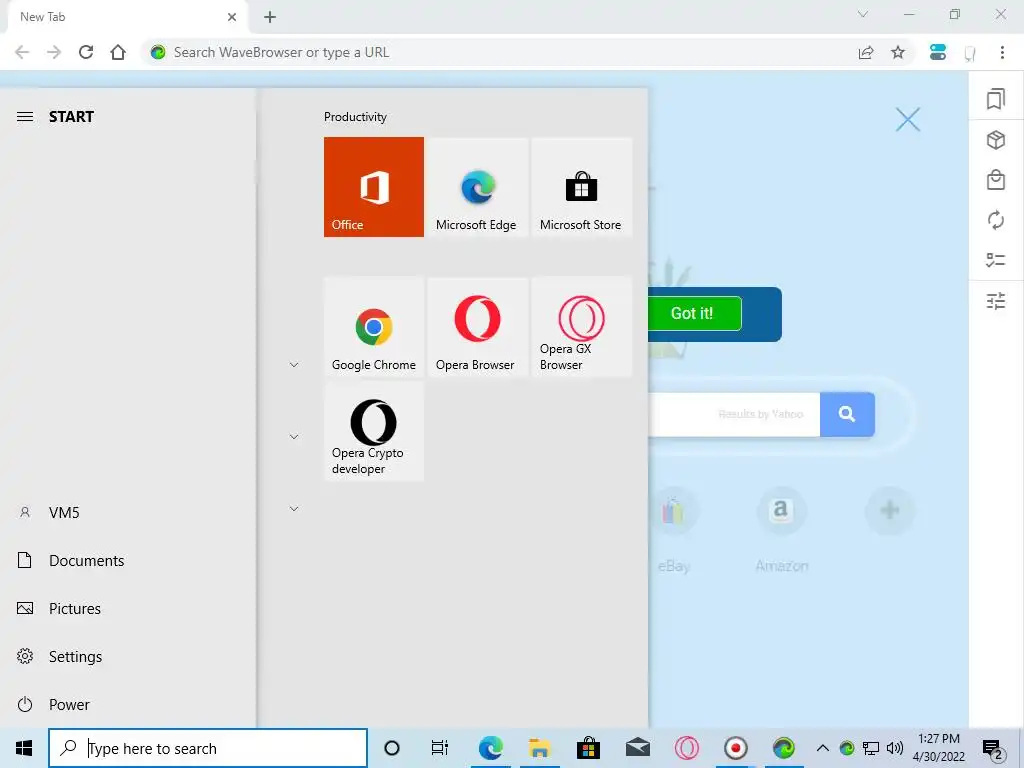Launch Opera GX Browser tile
The image size is (1024, 768).
pyautogui.click(x=581, y=327)
